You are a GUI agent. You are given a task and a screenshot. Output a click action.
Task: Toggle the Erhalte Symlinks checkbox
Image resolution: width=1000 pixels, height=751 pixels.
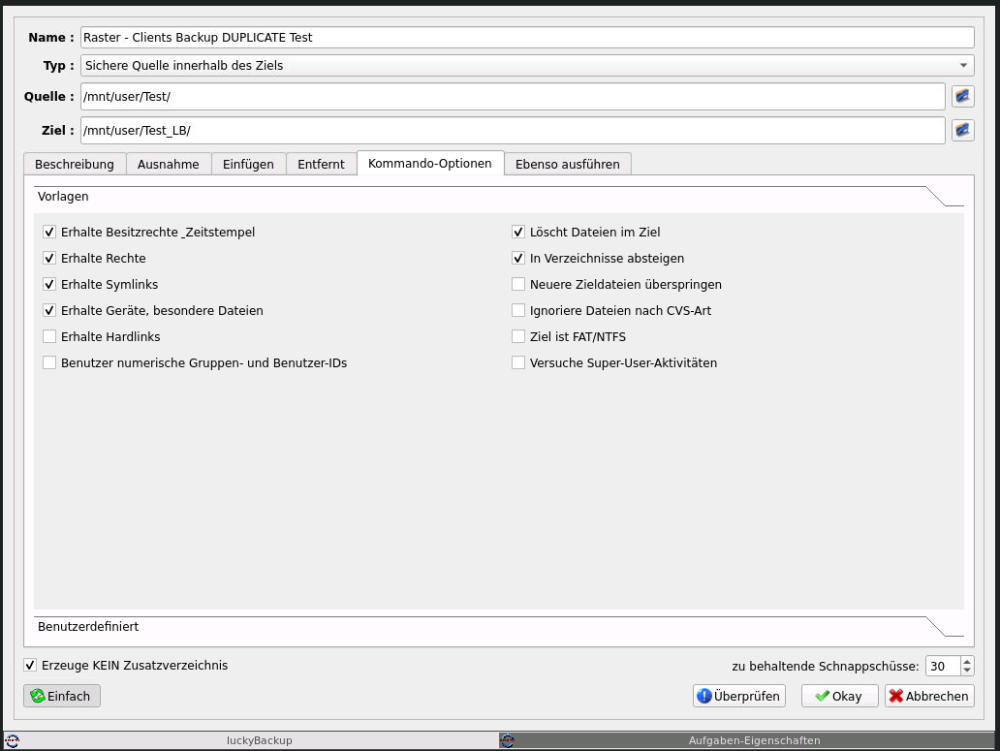(x=49, y=284)
